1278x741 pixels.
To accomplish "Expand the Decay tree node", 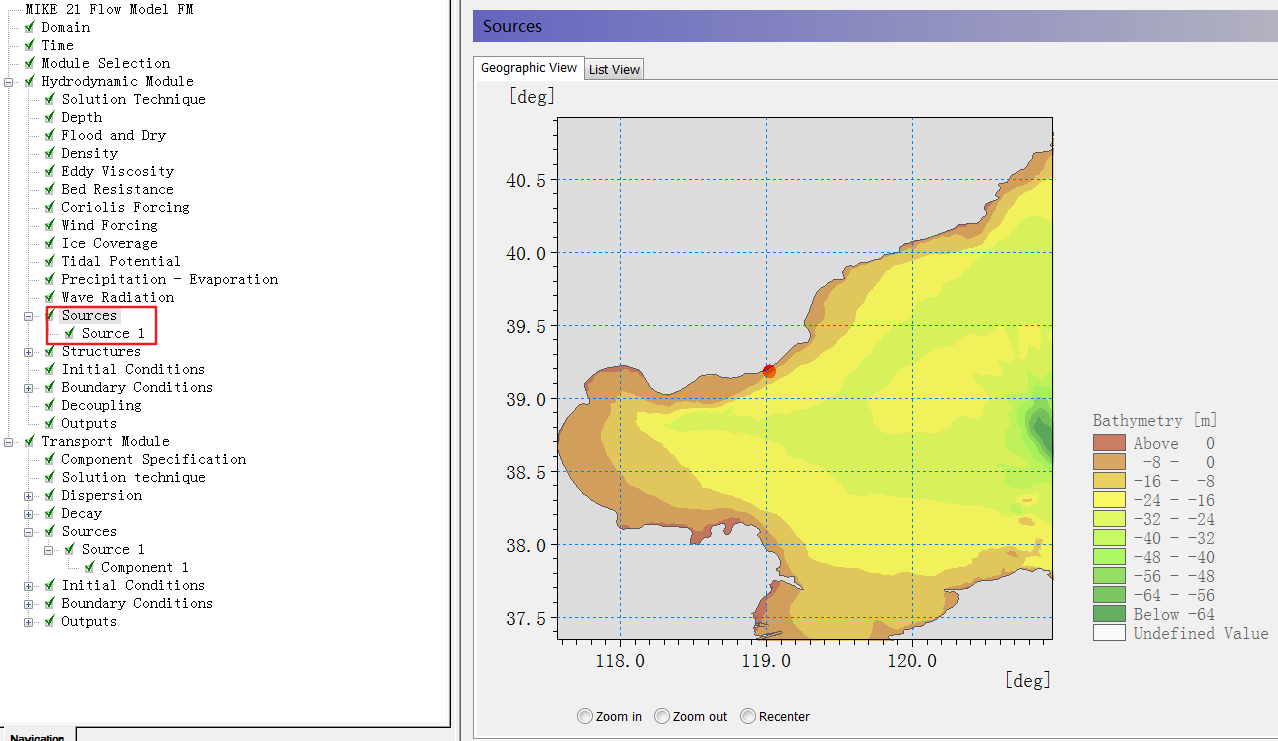I will coord(29,513).
